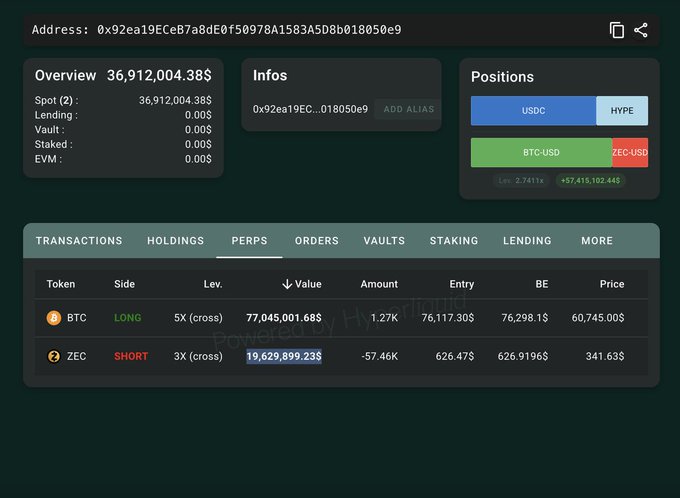The image size is (680, 498).
Task: Click the LONG side label for BTC
Action: (128, 318)
